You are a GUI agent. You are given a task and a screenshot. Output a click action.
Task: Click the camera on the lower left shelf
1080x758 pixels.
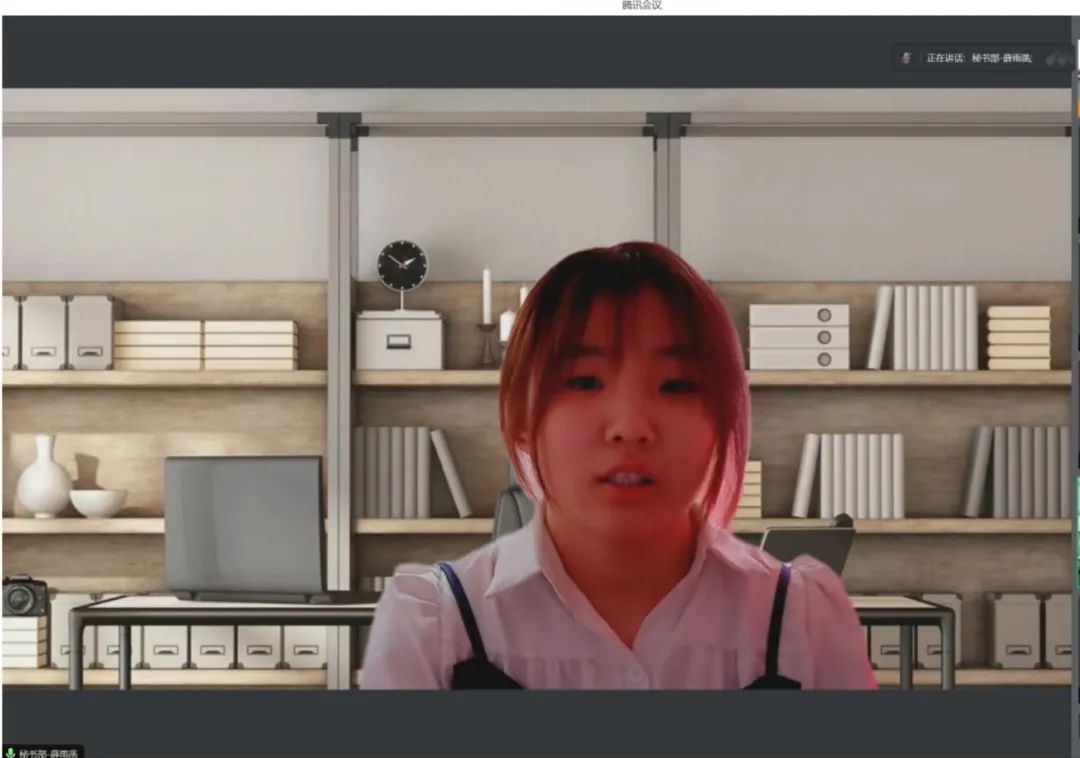coord(24,596)
